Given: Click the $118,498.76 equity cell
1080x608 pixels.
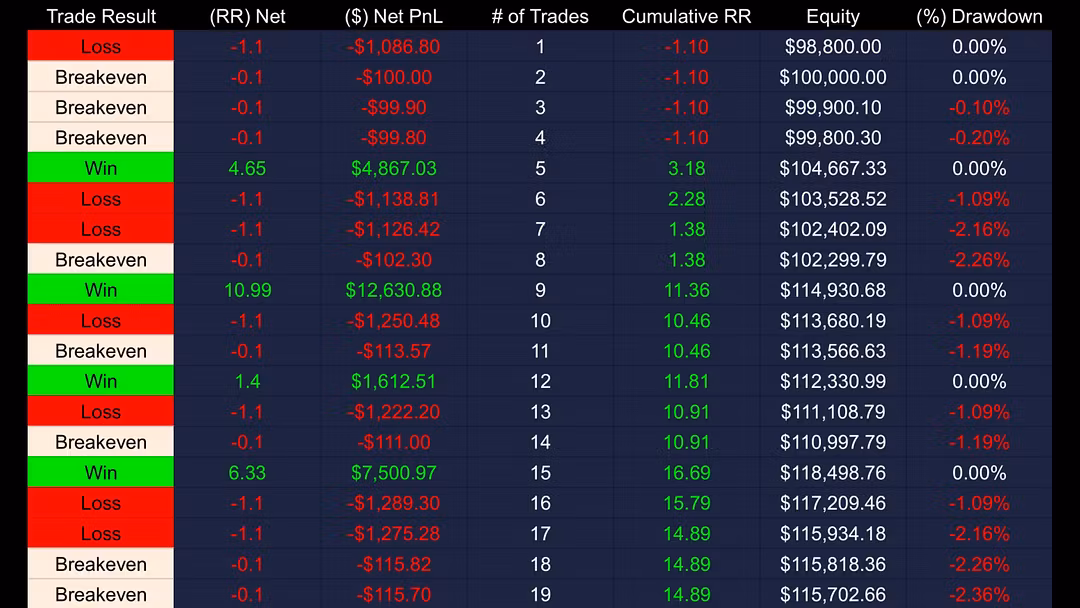Looking at the screenshot, I should (833, 472).
